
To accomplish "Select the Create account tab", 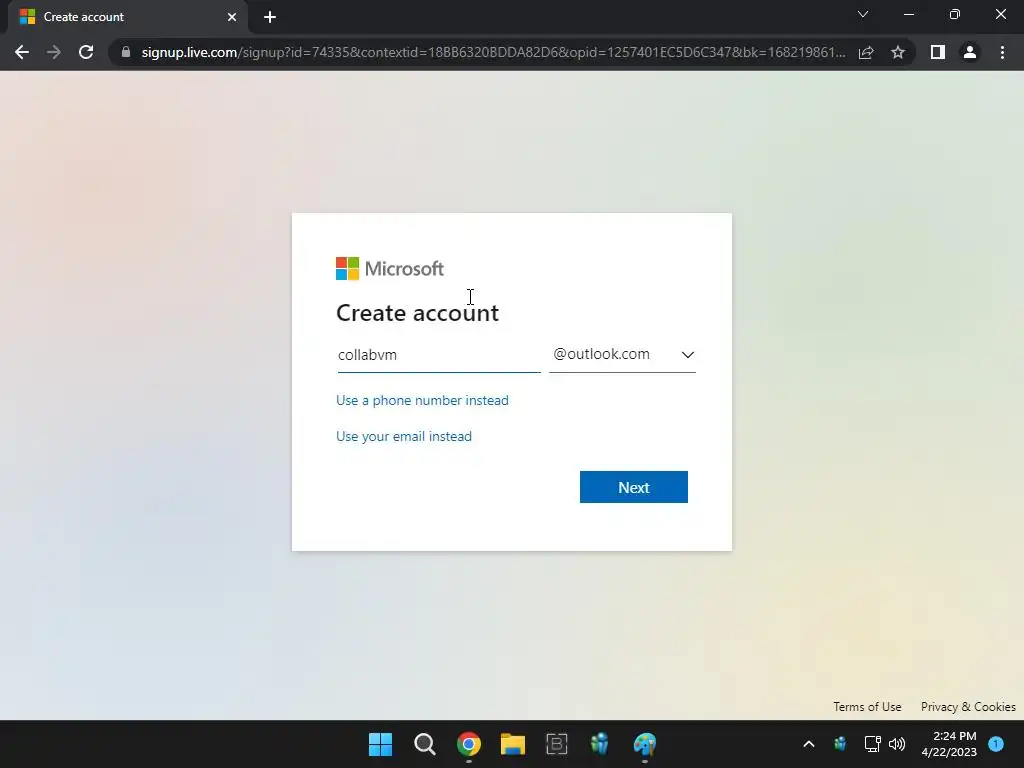I will tap(127, 17).
